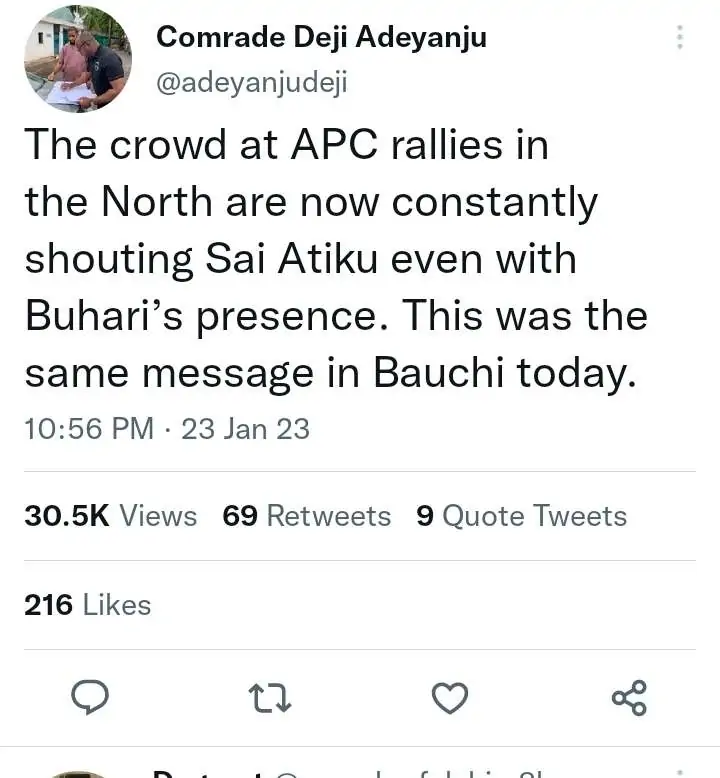Viewport: 720px width, 778px height.
Task: Click the 10:56 PM timestamp
Action: tap(89, 429)
